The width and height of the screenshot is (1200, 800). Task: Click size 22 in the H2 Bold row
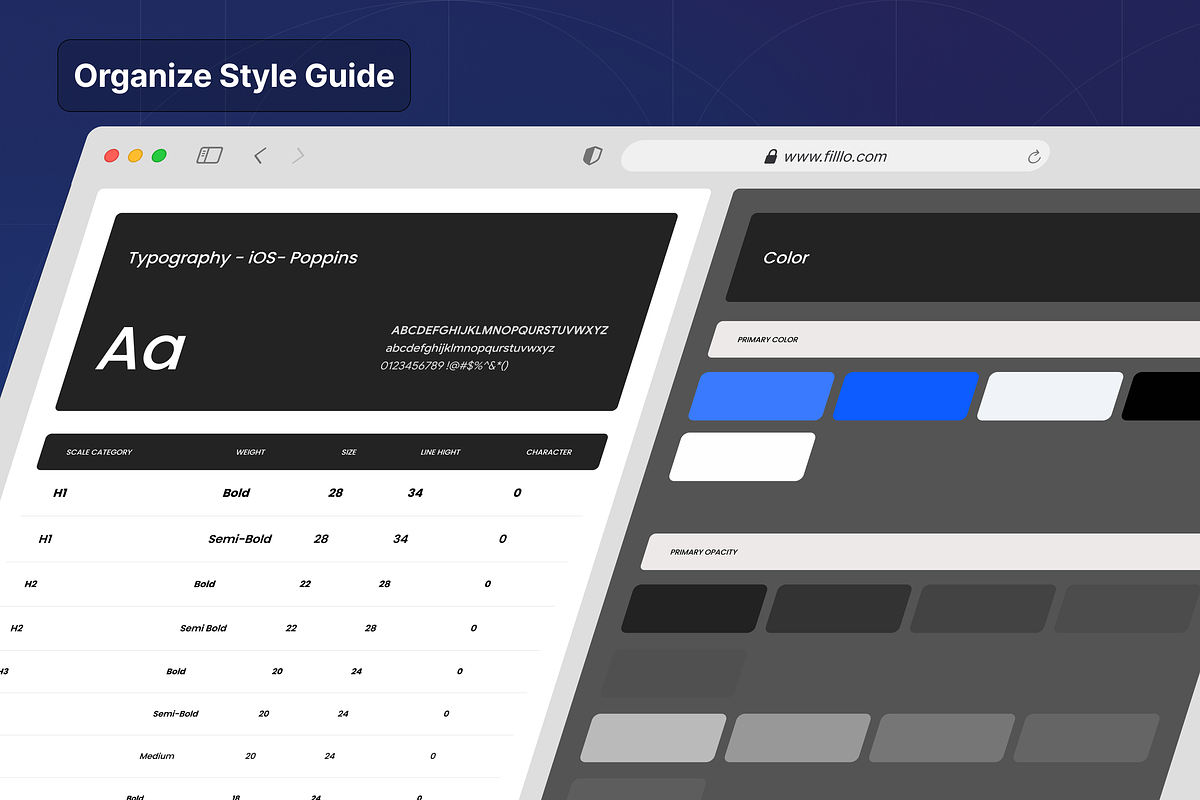click(305, 584)
